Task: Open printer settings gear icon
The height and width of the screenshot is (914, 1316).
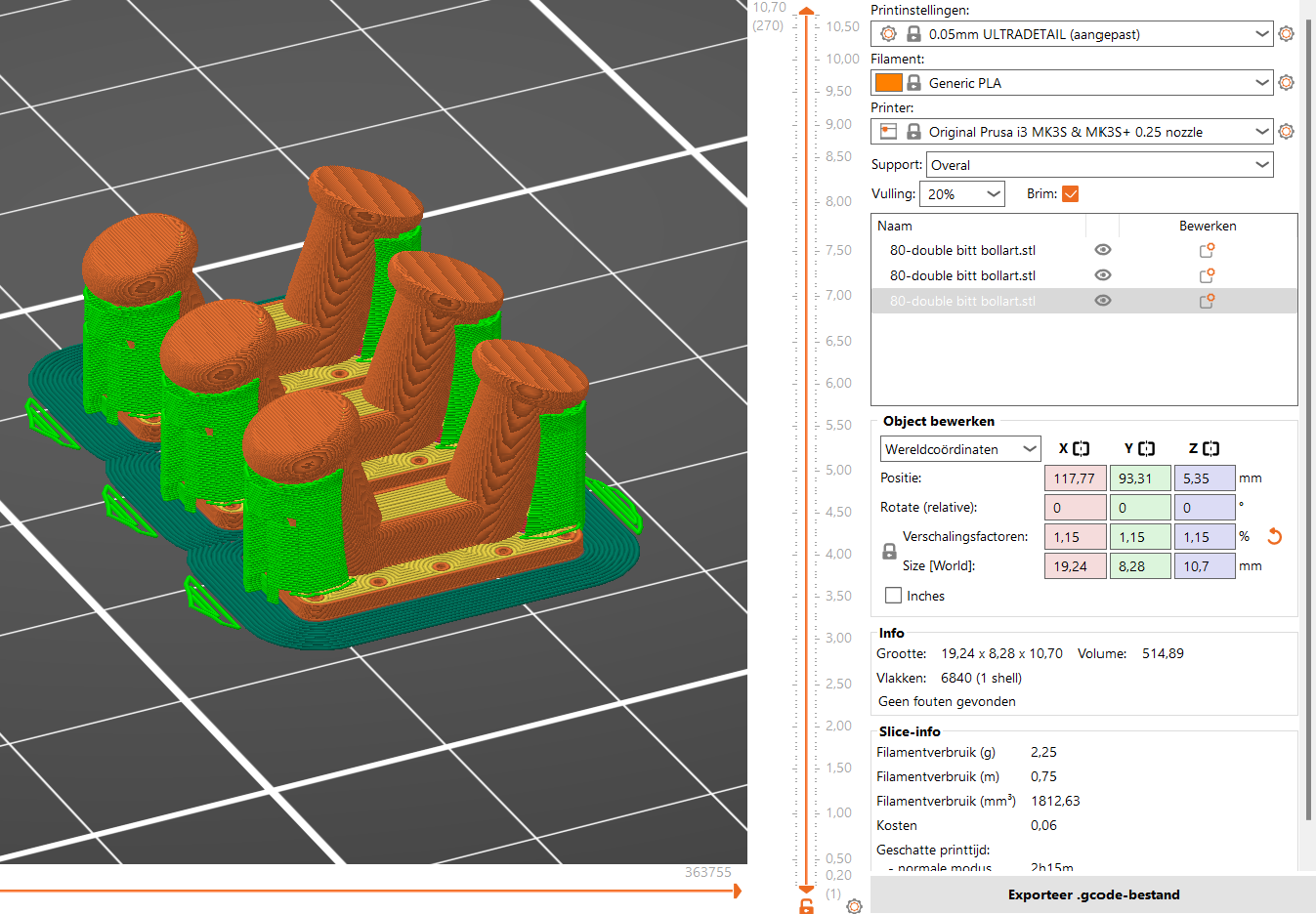Action: (x=1286, y=132)
